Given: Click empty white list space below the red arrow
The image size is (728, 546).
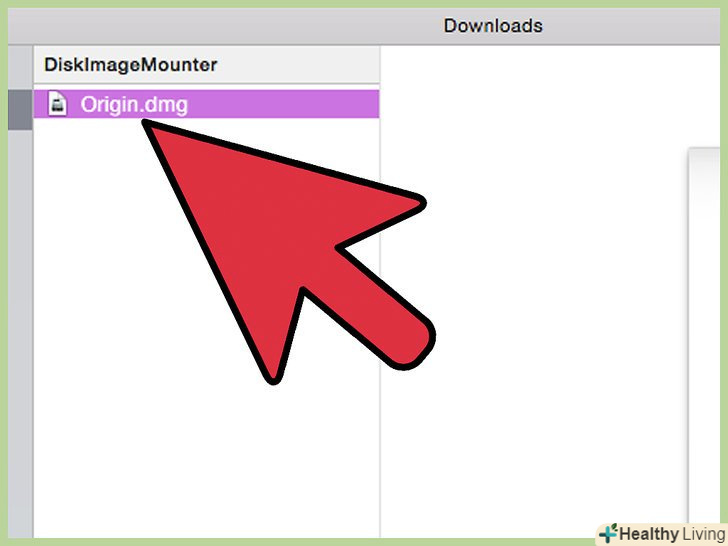Looking at the screenshot, I should (x=204, y=460).
